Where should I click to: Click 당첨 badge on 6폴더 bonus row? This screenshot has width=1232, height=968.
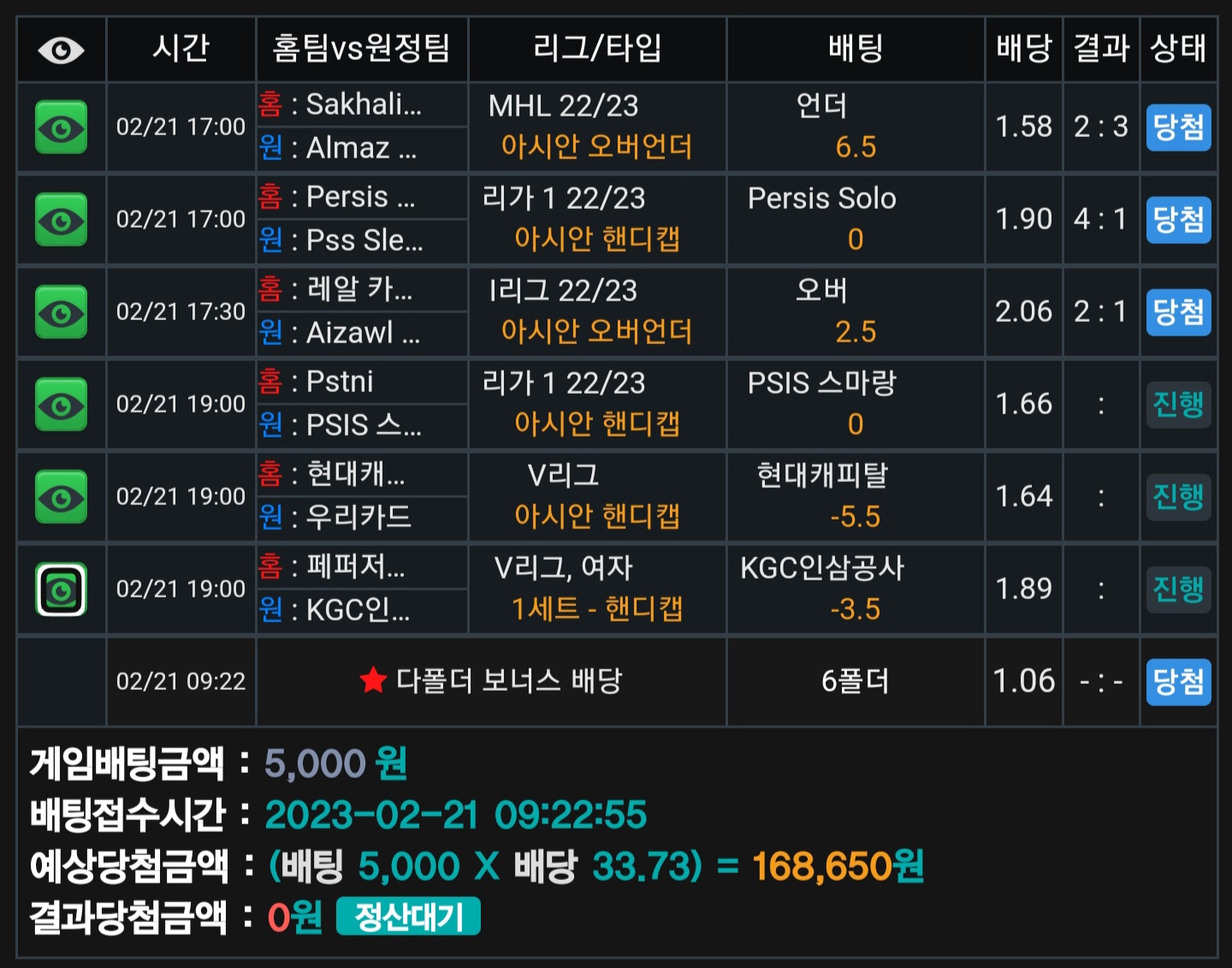click(x=1178, y=682)
